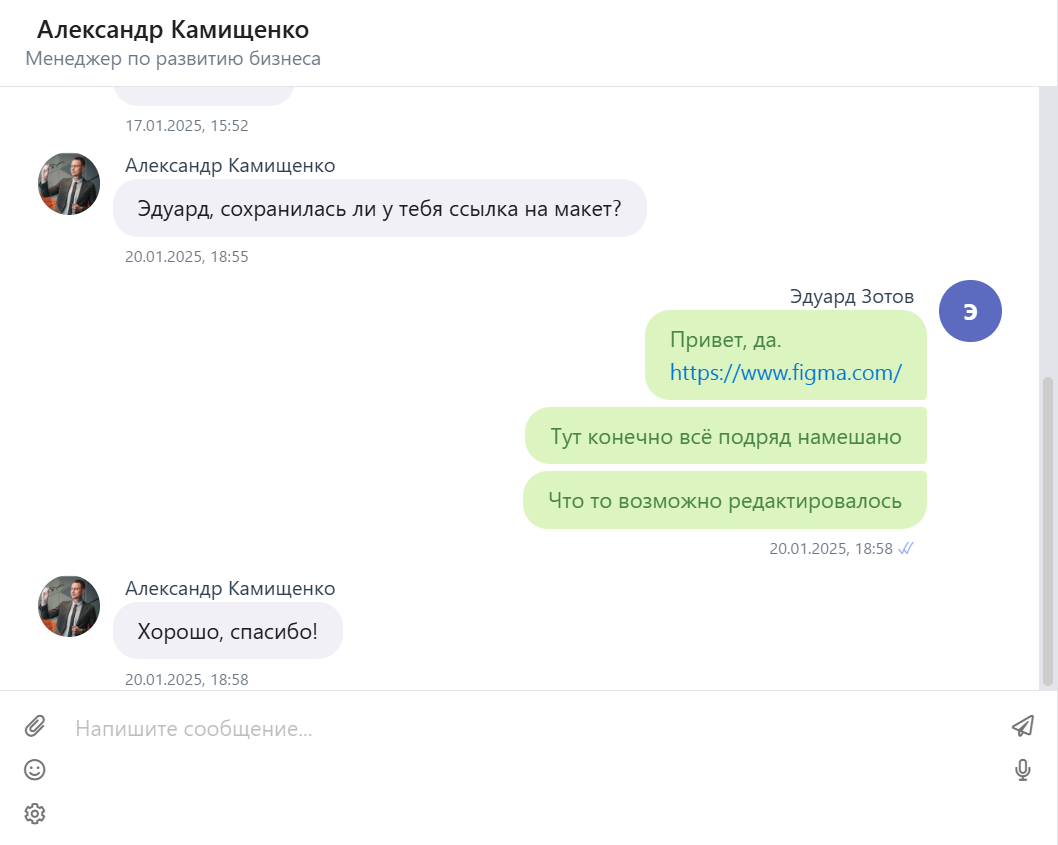Viewport: 1058px width, 845px height.
Task: Select the 'Хорошо, спасибо!' message bubble
Action: [228, 631]
